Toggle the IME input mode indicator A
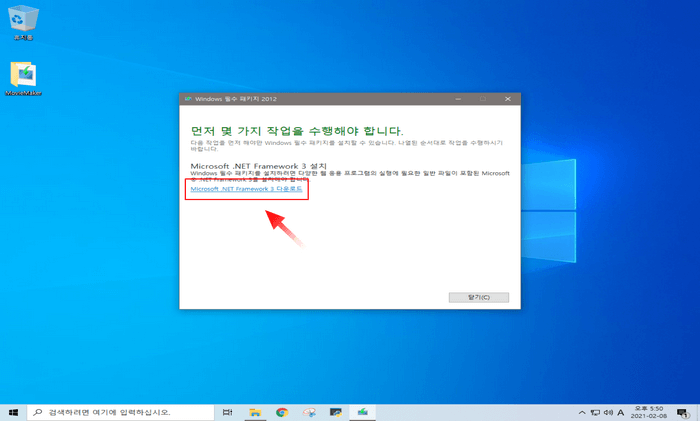The height and width of the screenshot is (421, 700). (x=621, y=413)
